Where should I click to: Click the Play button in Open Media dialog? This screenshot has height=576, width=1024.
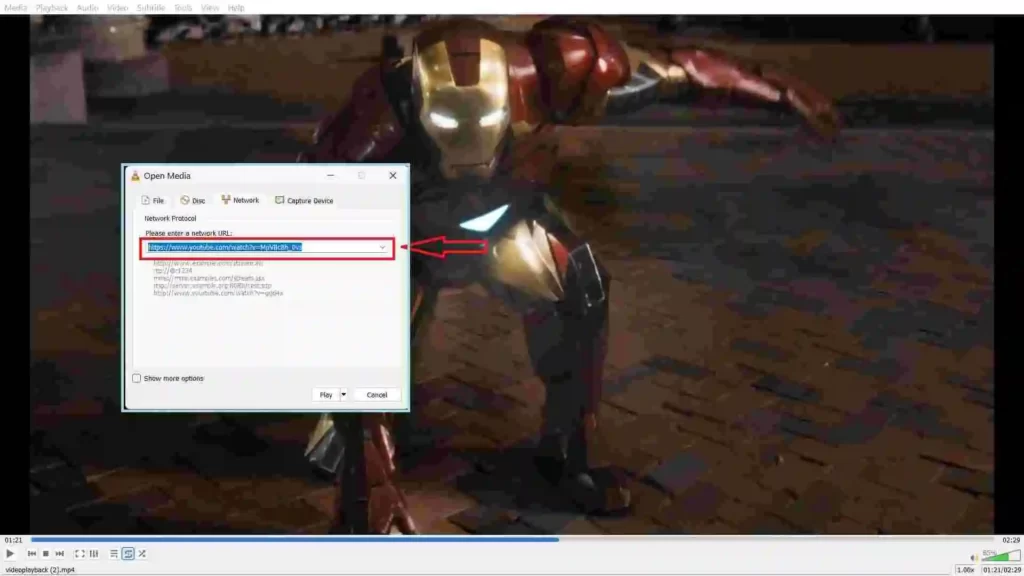click(x=326, y=395)
